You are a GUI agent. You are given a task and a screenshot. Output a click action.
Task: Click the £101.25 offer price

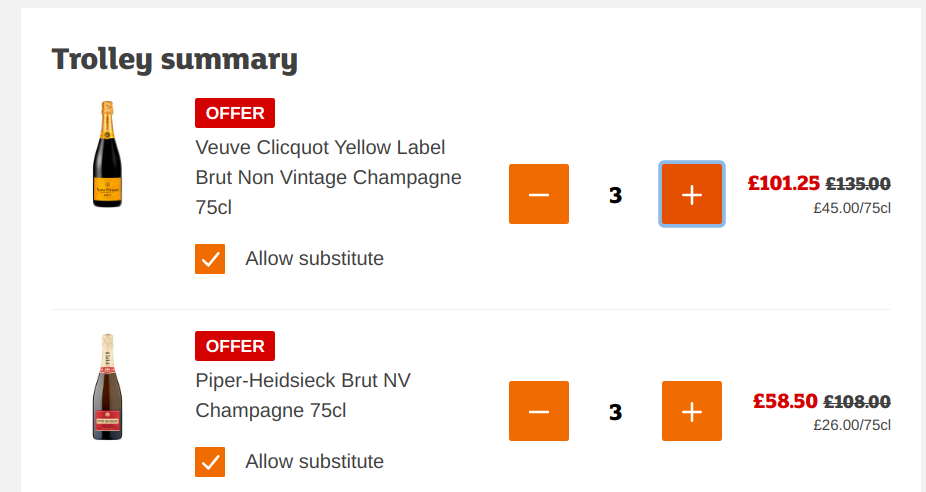point(783,183)
